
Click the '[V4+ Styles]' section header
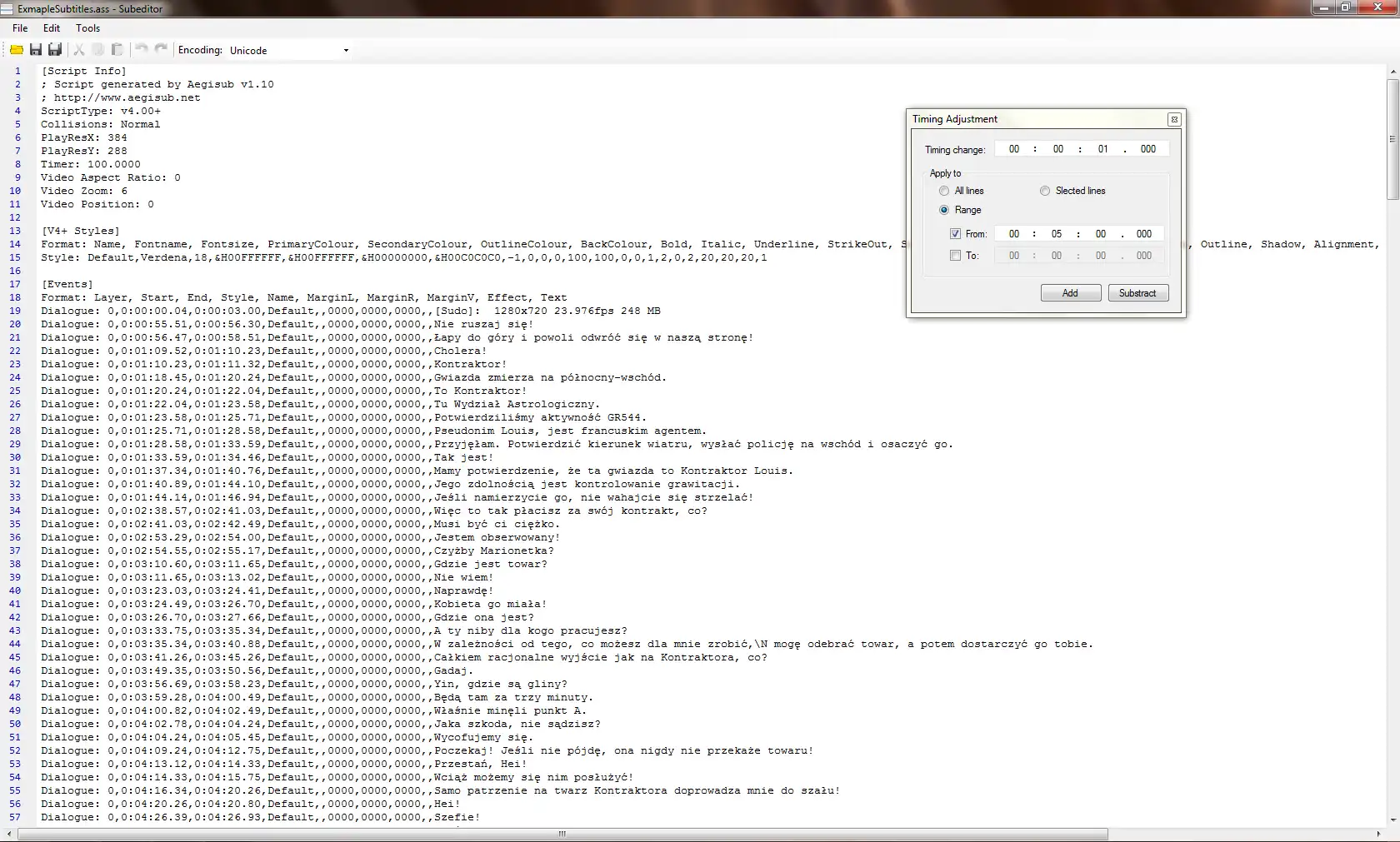coord(80,232)
